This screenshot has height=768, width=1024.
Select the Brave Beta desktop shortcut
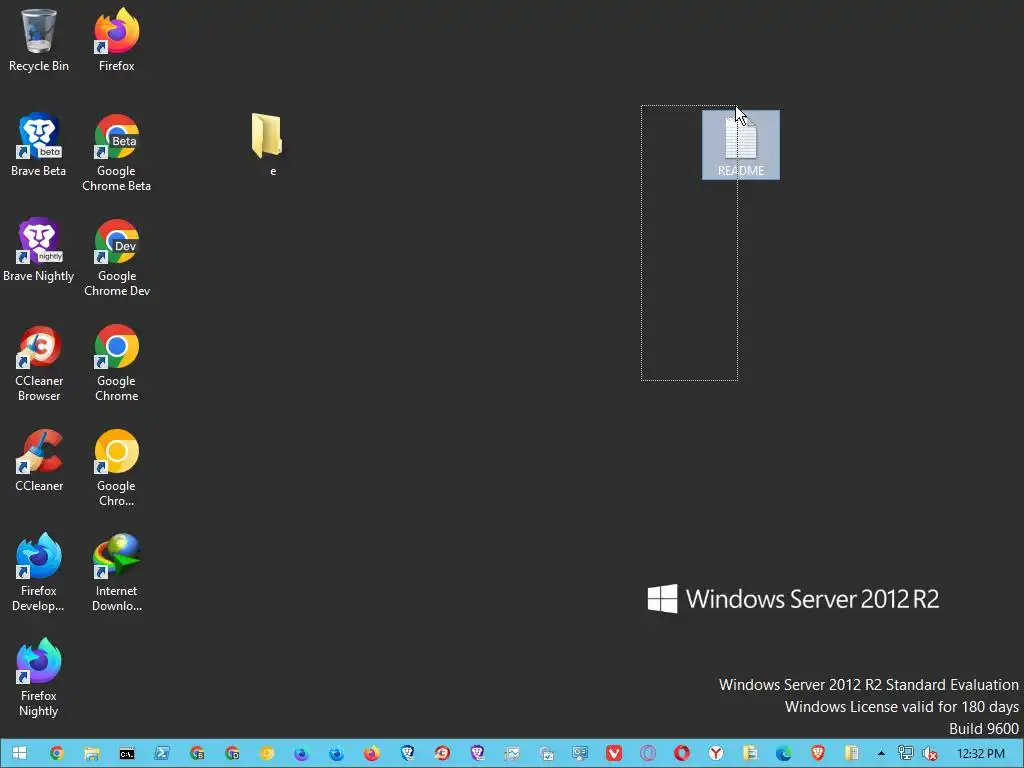pos(39,145)
